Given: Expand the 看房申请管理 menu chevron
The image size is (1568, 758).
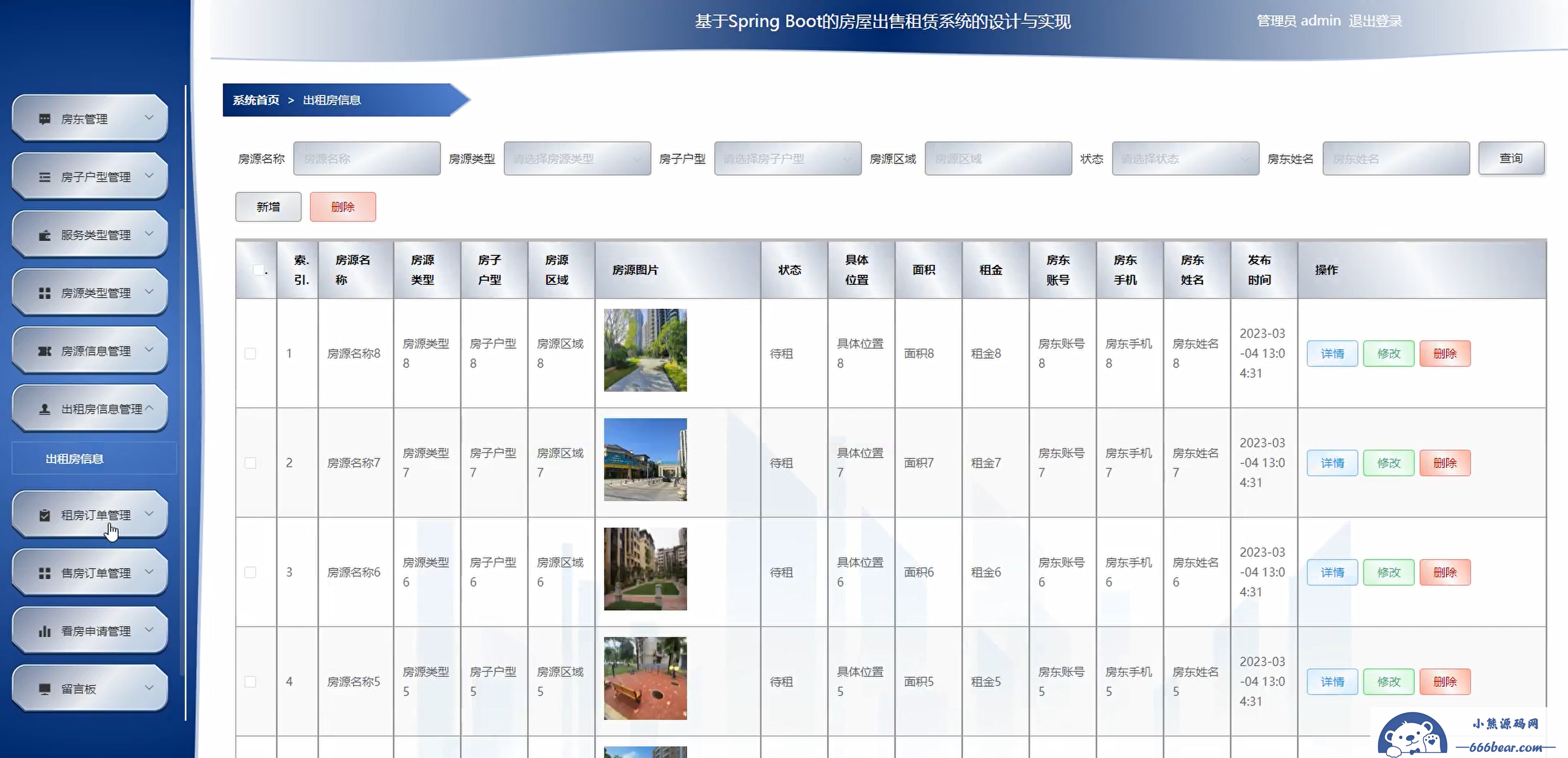Looking at the screenshot, I should 149,629.
